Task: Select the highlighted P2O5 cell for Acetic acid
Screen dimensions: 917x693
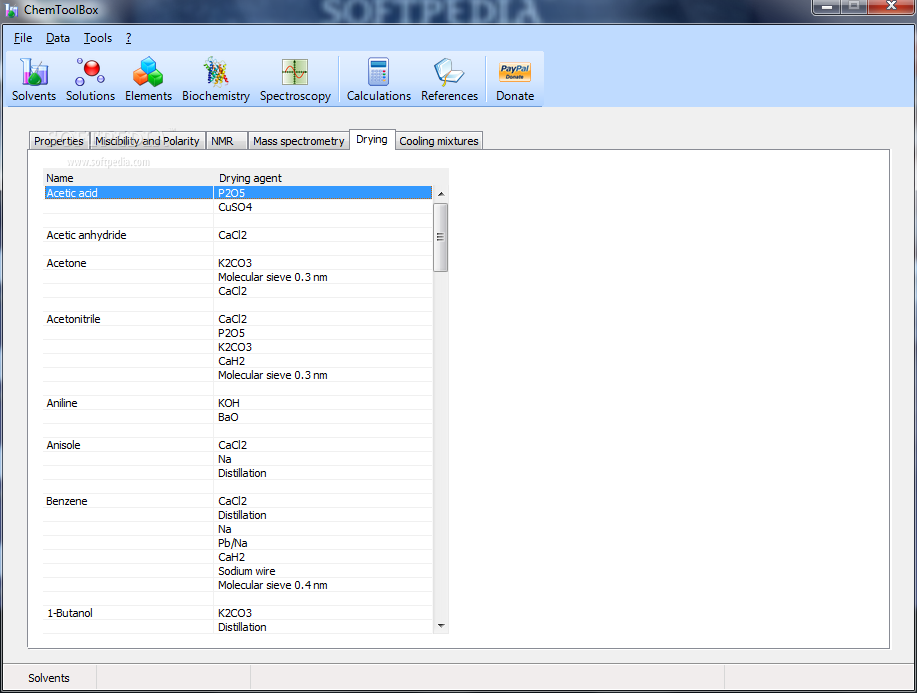Action: [323, 193]
